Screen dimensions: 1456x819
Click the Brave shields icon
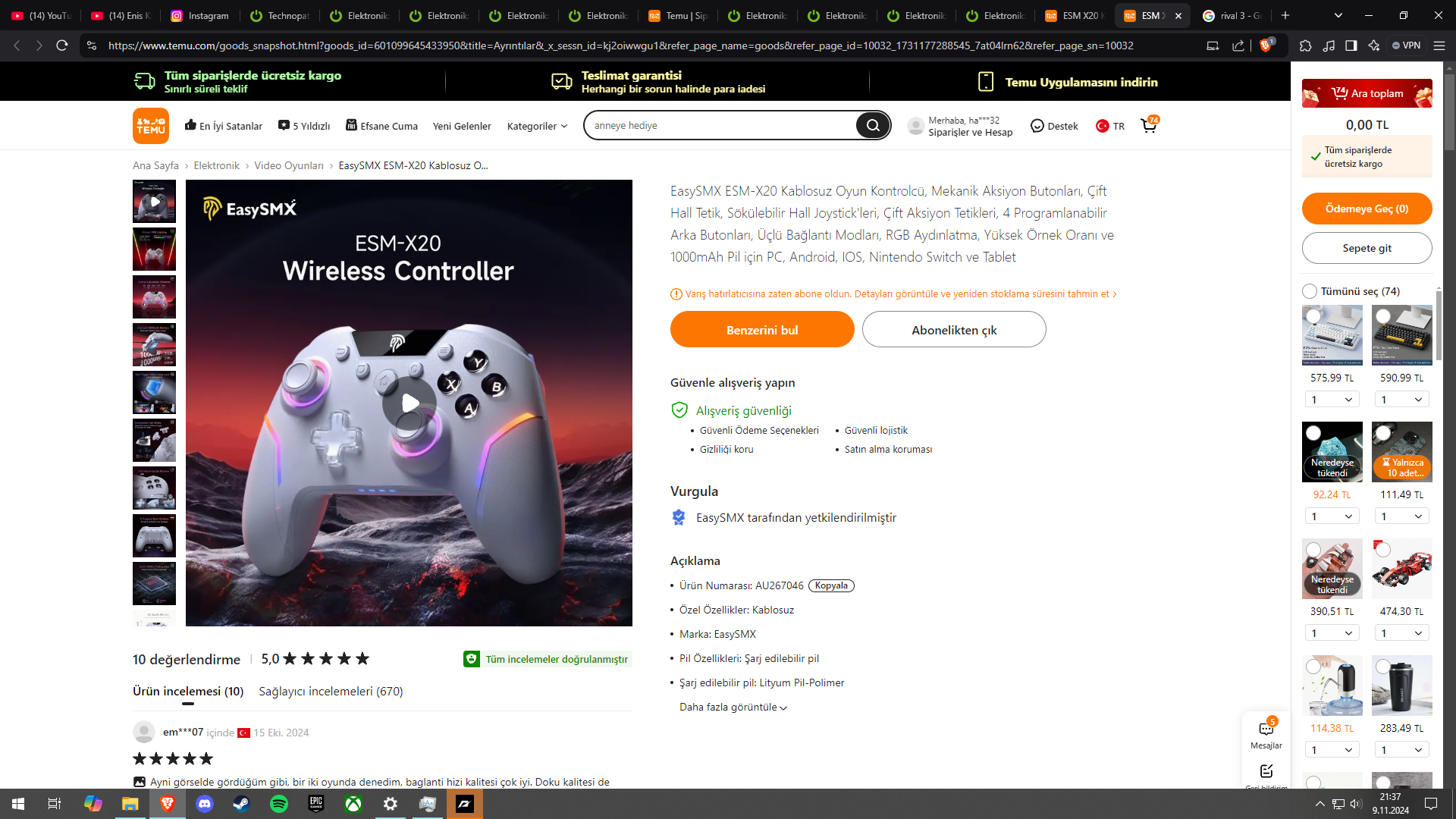tap(1266, 45)
